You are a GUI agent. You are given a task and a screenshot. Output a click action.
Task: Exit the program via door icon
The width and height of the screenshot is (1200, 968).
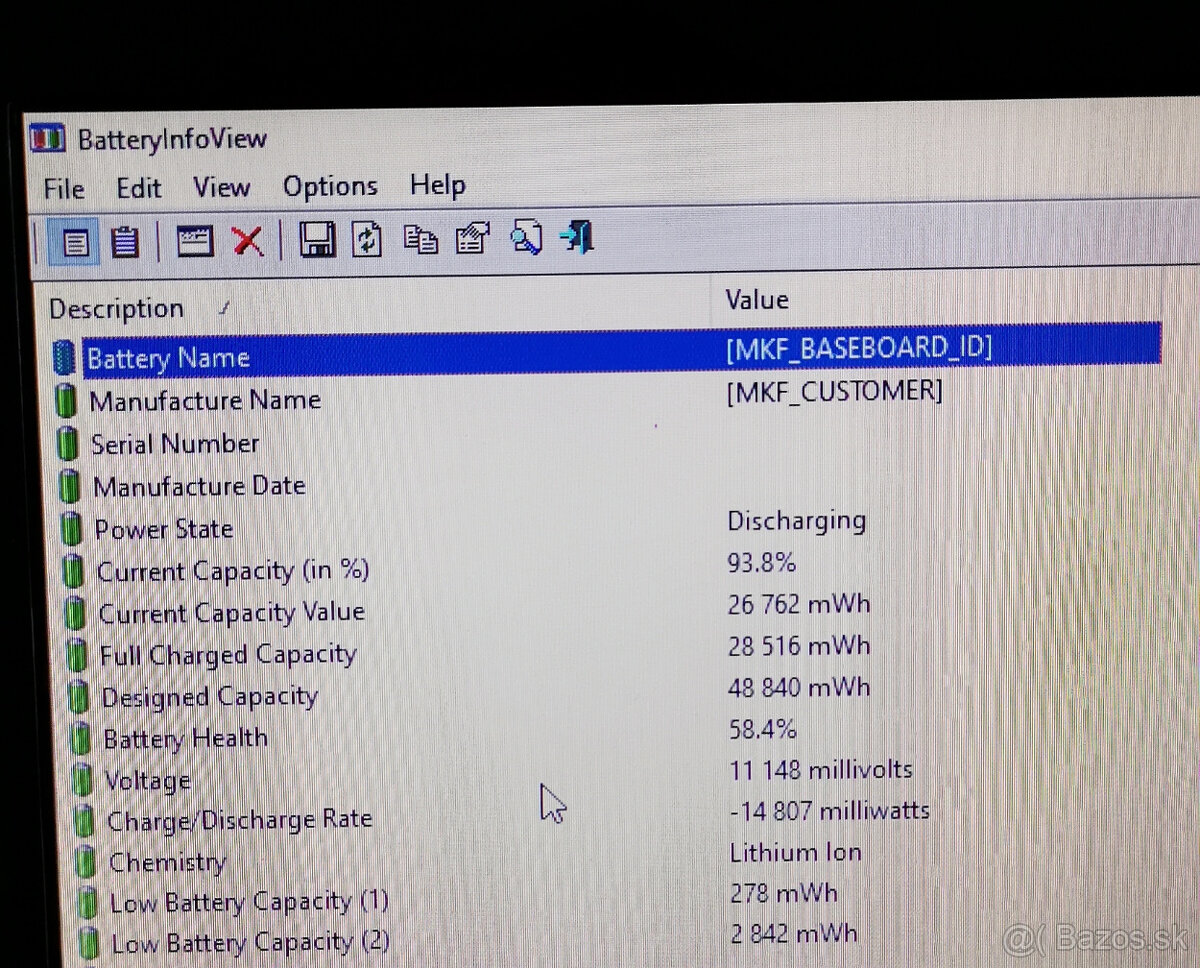pos(577,239)
